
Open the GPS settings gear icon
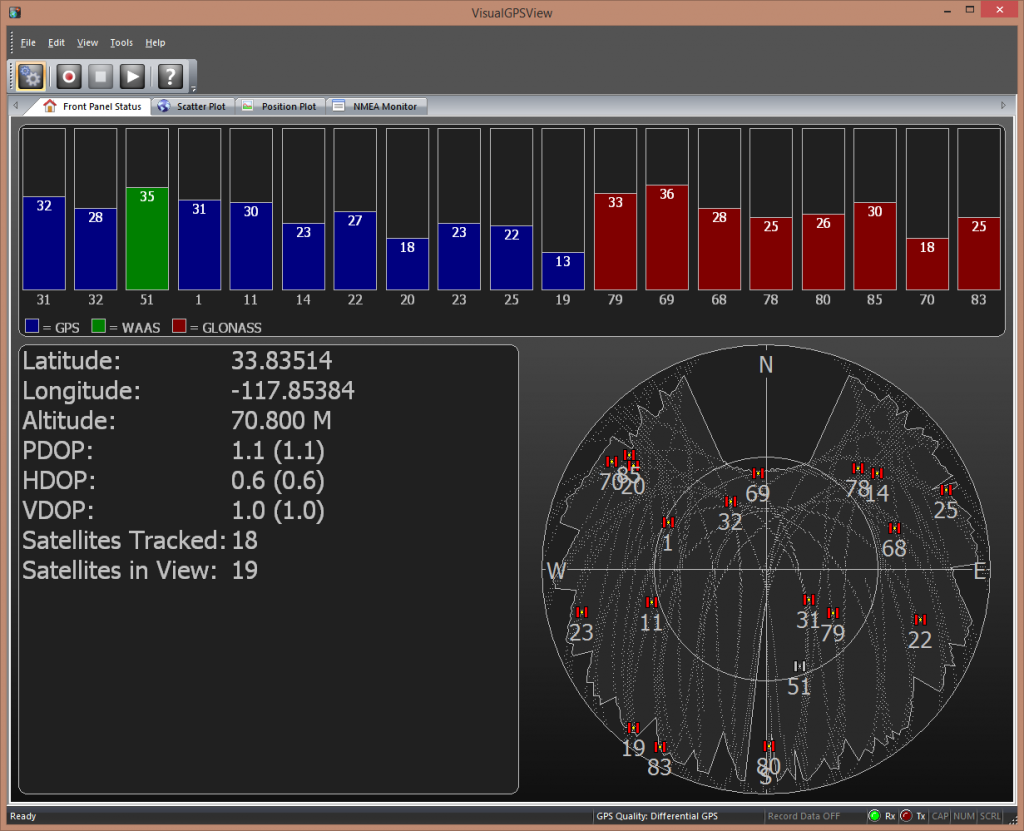pos(30,76)
